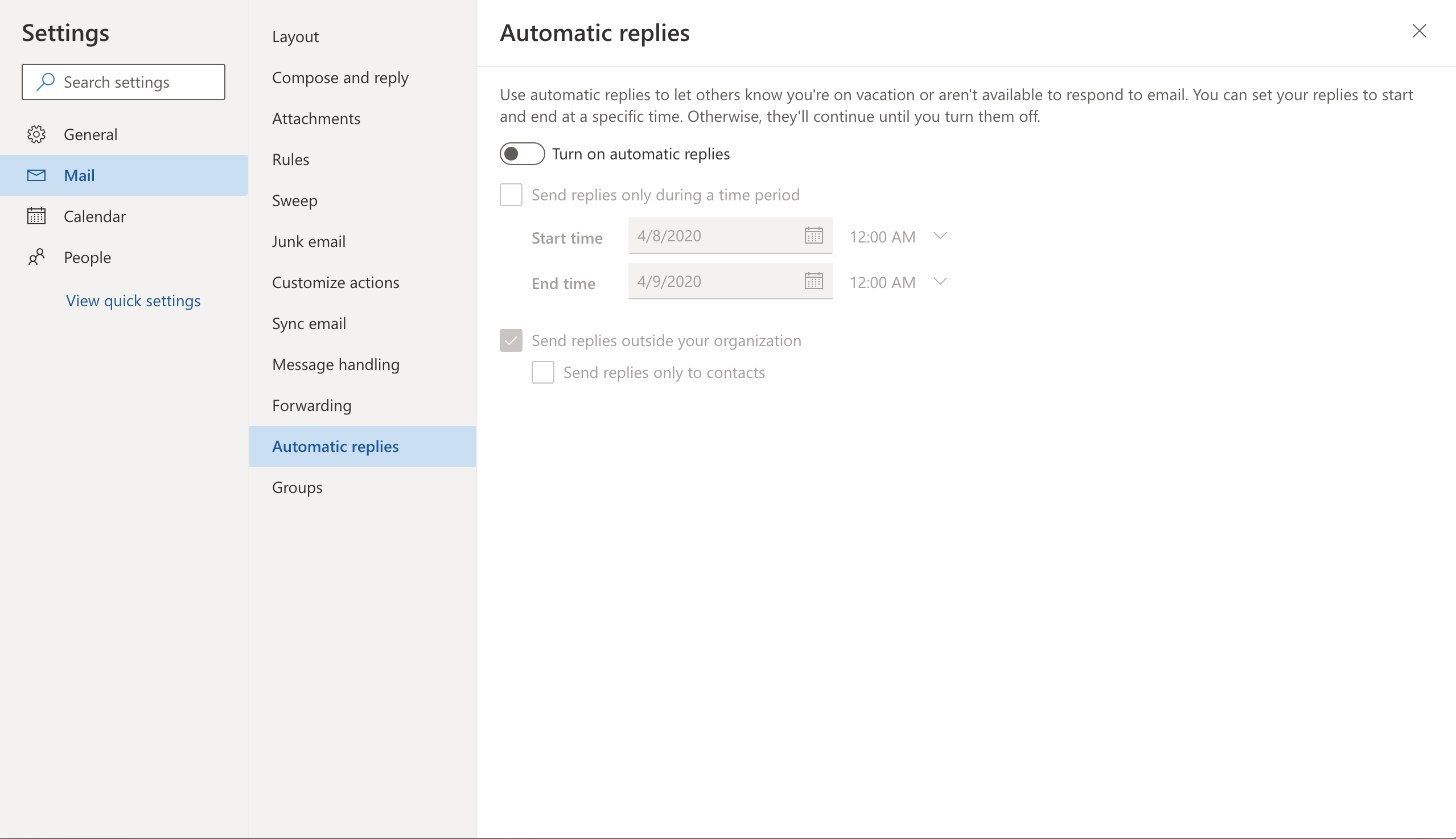1456x839 pixels.
Task: Click the End time date field 4/9/2020
Action: click(x=730, y=281)
